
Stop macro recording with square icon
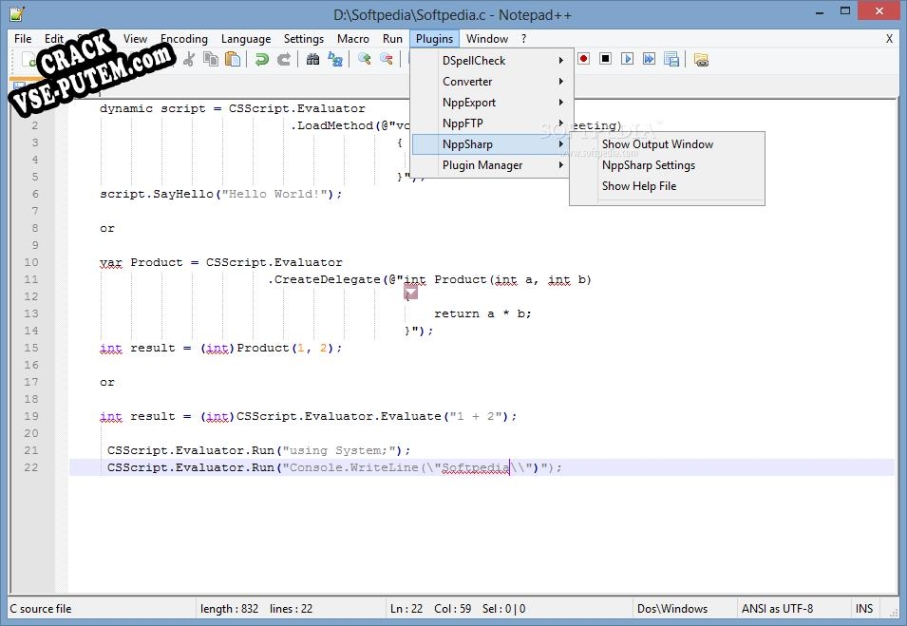pos(605,59)
